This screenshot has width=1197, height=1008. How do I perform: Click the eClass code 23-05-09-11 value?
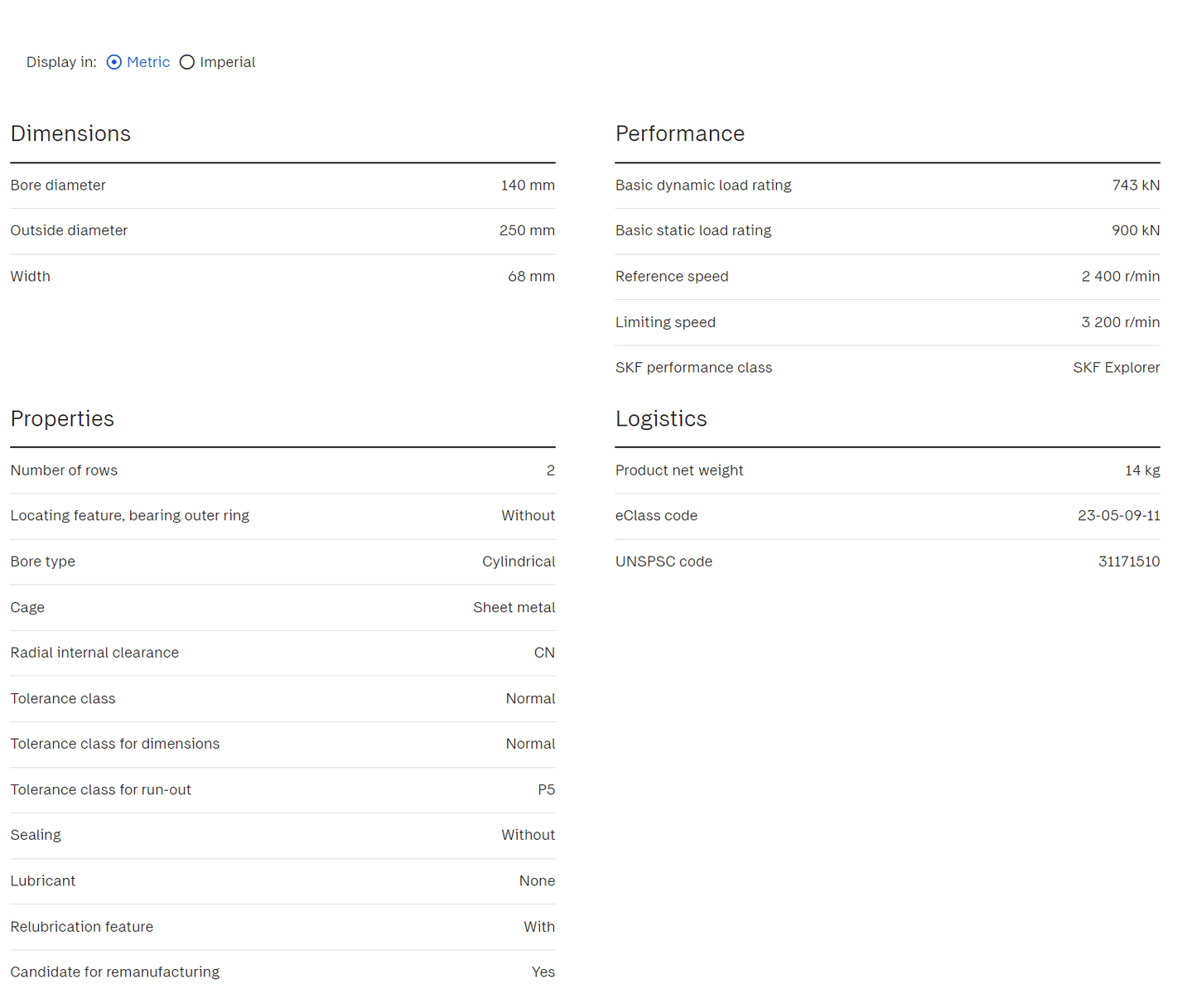(x=1118, y=516)
